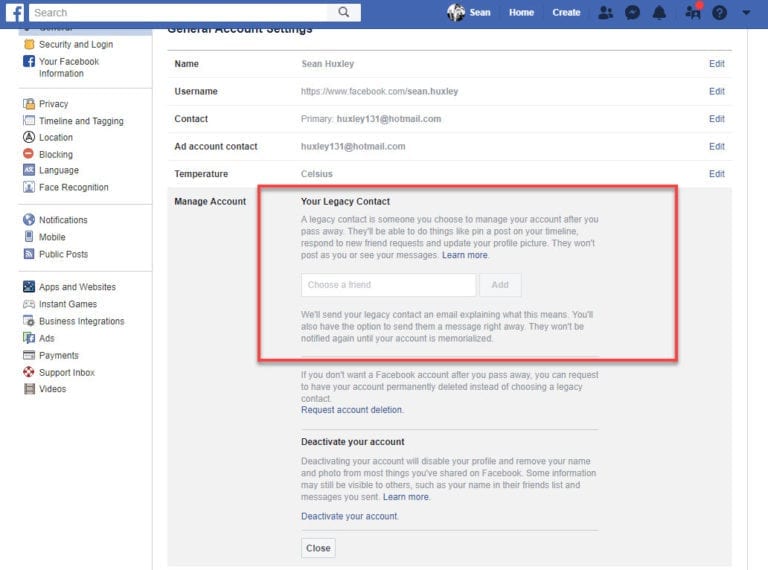The width and height of the screenshot is (768, 570).
Task: Open the Friend Requests icon
Action: click(605, 12)
